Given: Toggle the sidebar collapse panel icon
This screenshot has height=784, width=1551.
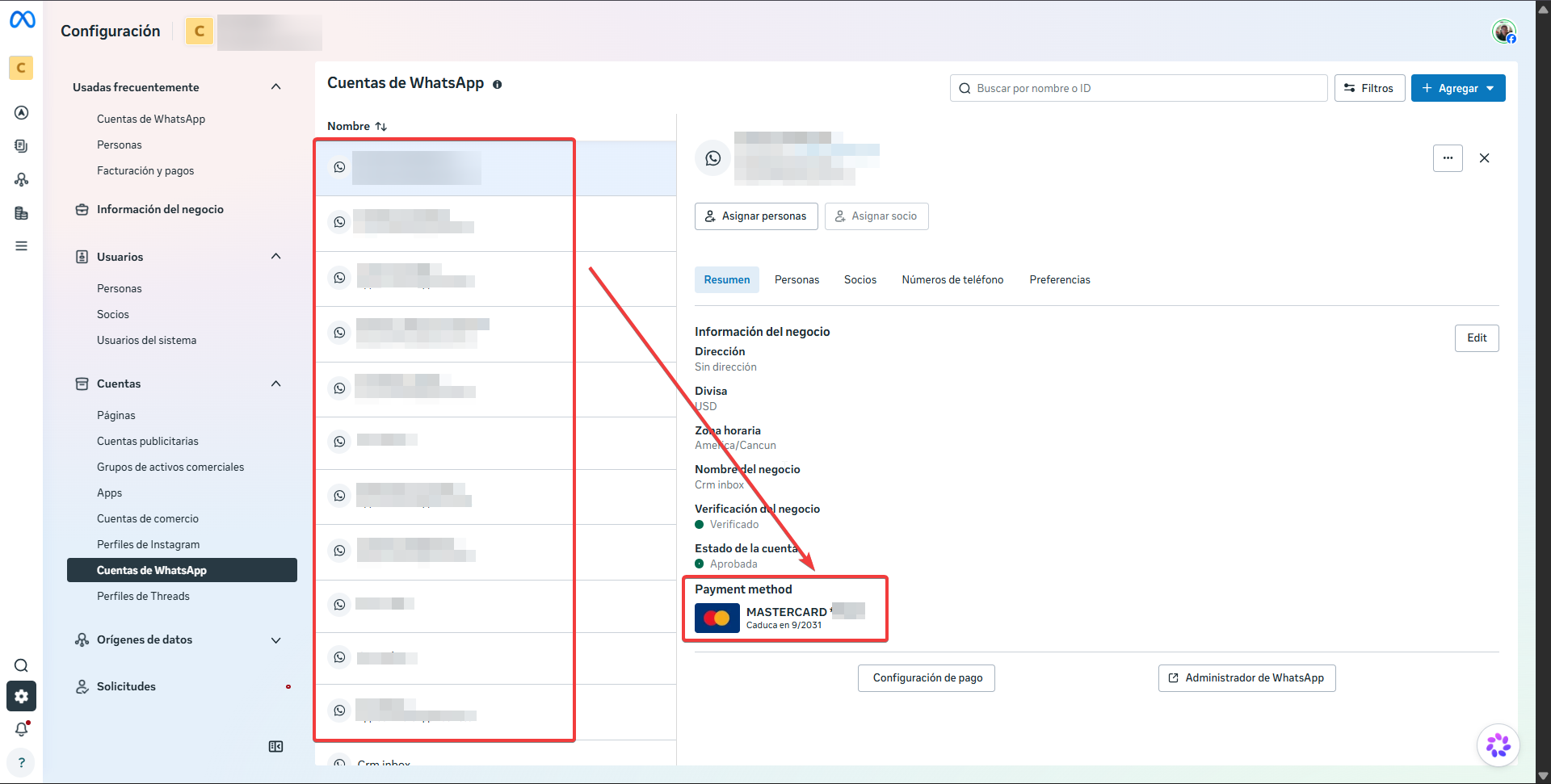Looking at the screenshot, I should [275, 746].
